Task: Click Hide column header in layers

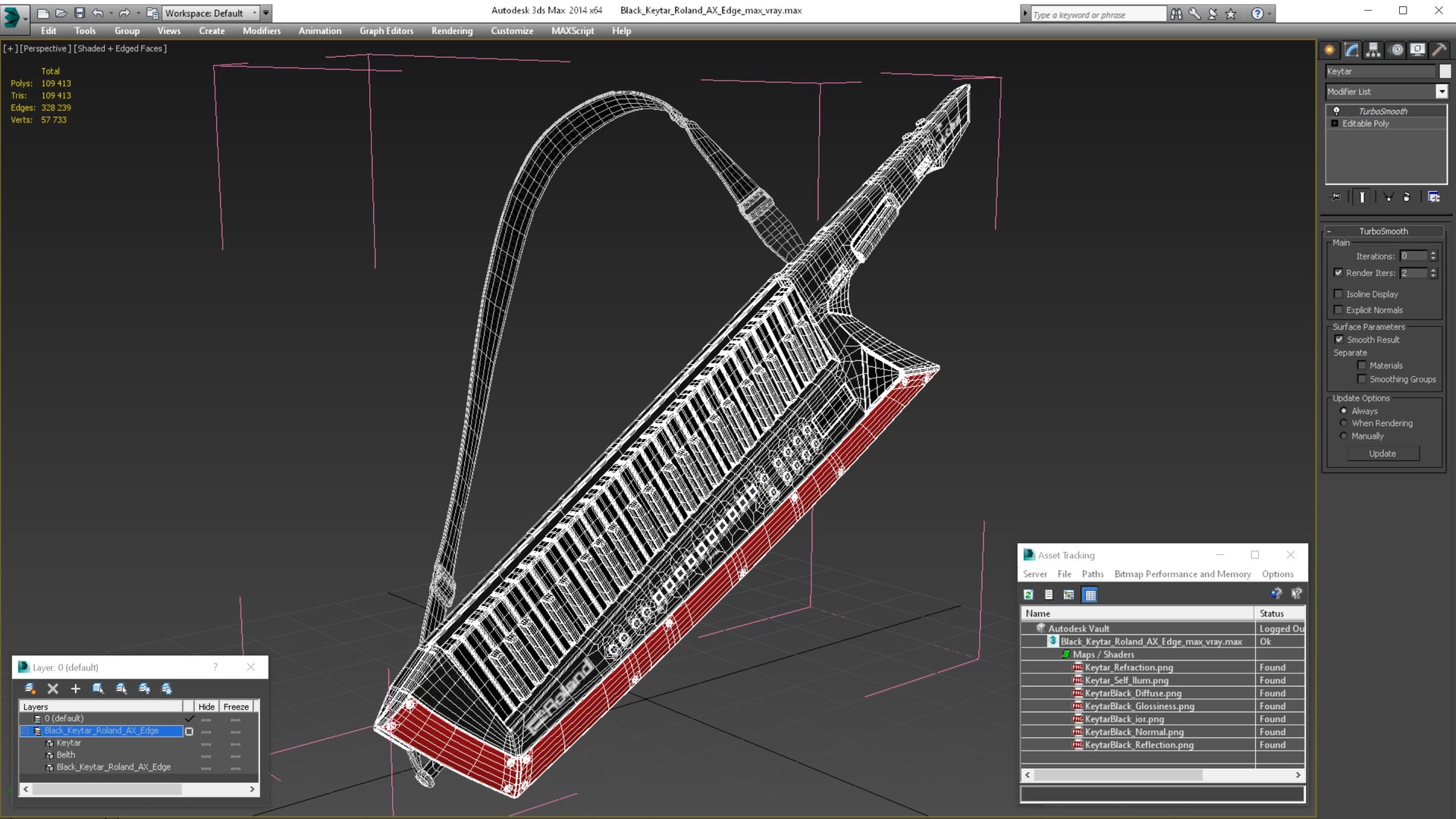Action: (x=206, y=707)
